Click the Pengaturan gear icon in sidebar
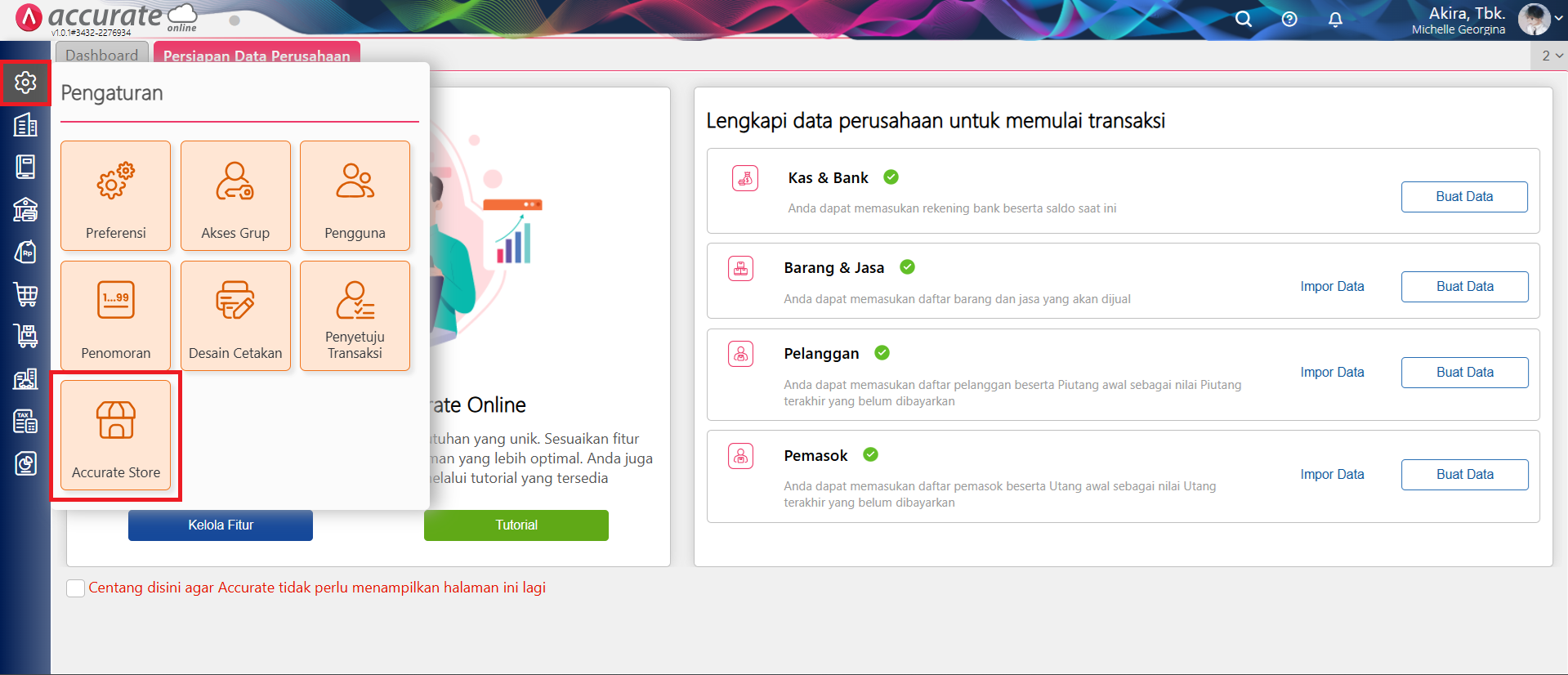1568x675 pixels. pos(25,83)
